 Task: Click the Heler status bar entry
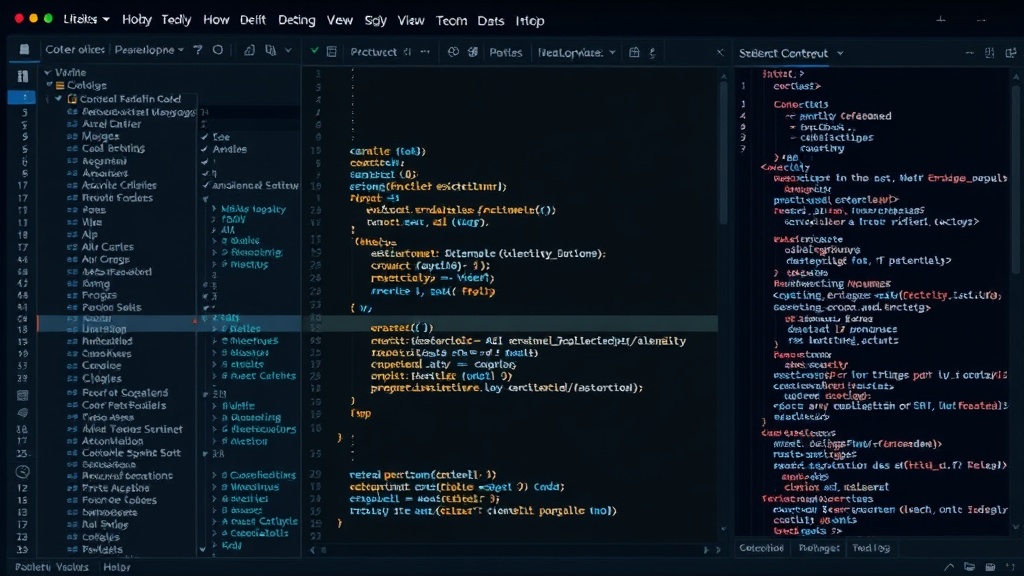pyautogui.click(x=117, y=567)
